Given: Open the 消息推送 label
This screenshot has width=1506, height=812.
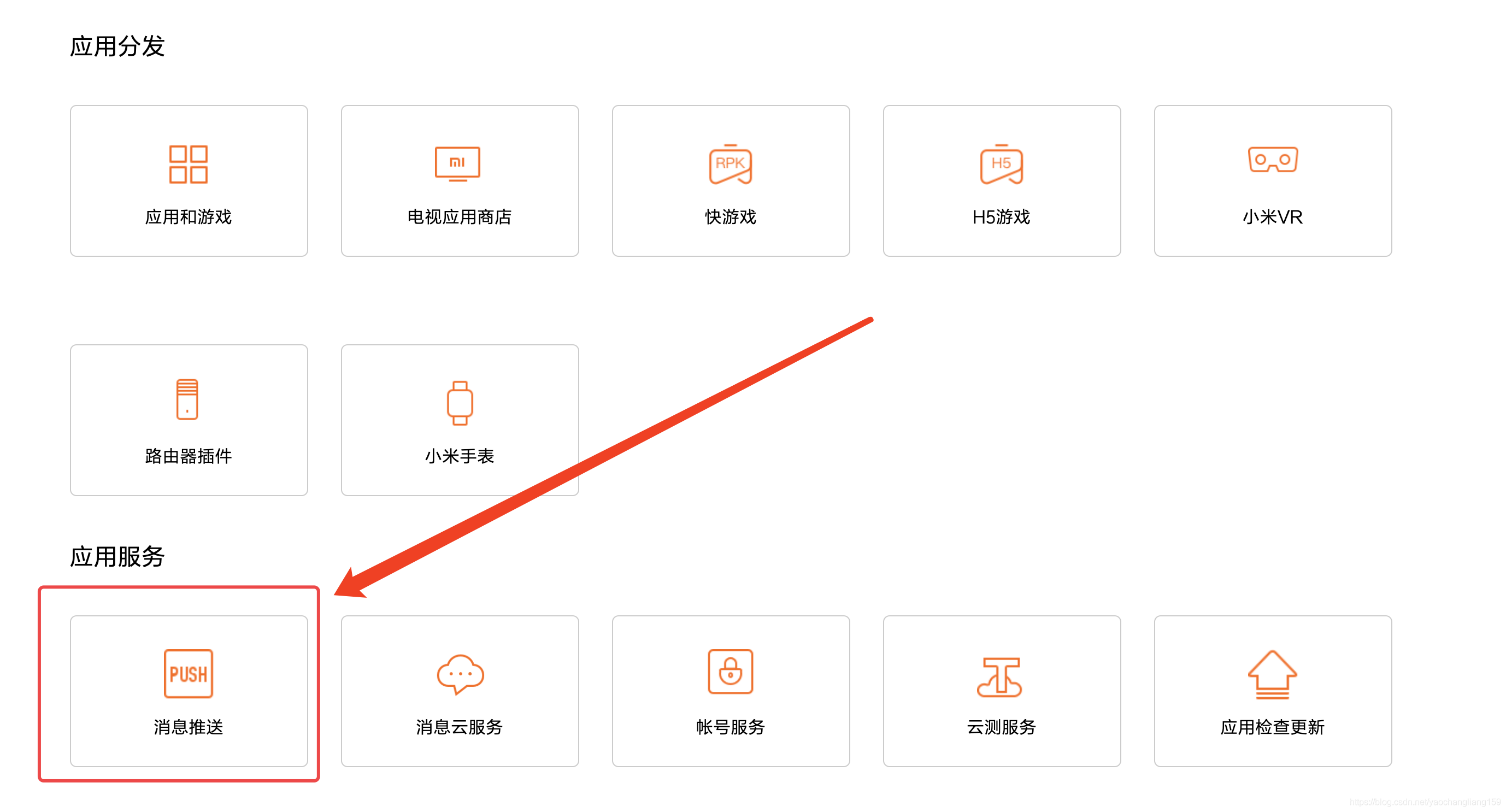Looking at the screenshot, I should (188, 727).
